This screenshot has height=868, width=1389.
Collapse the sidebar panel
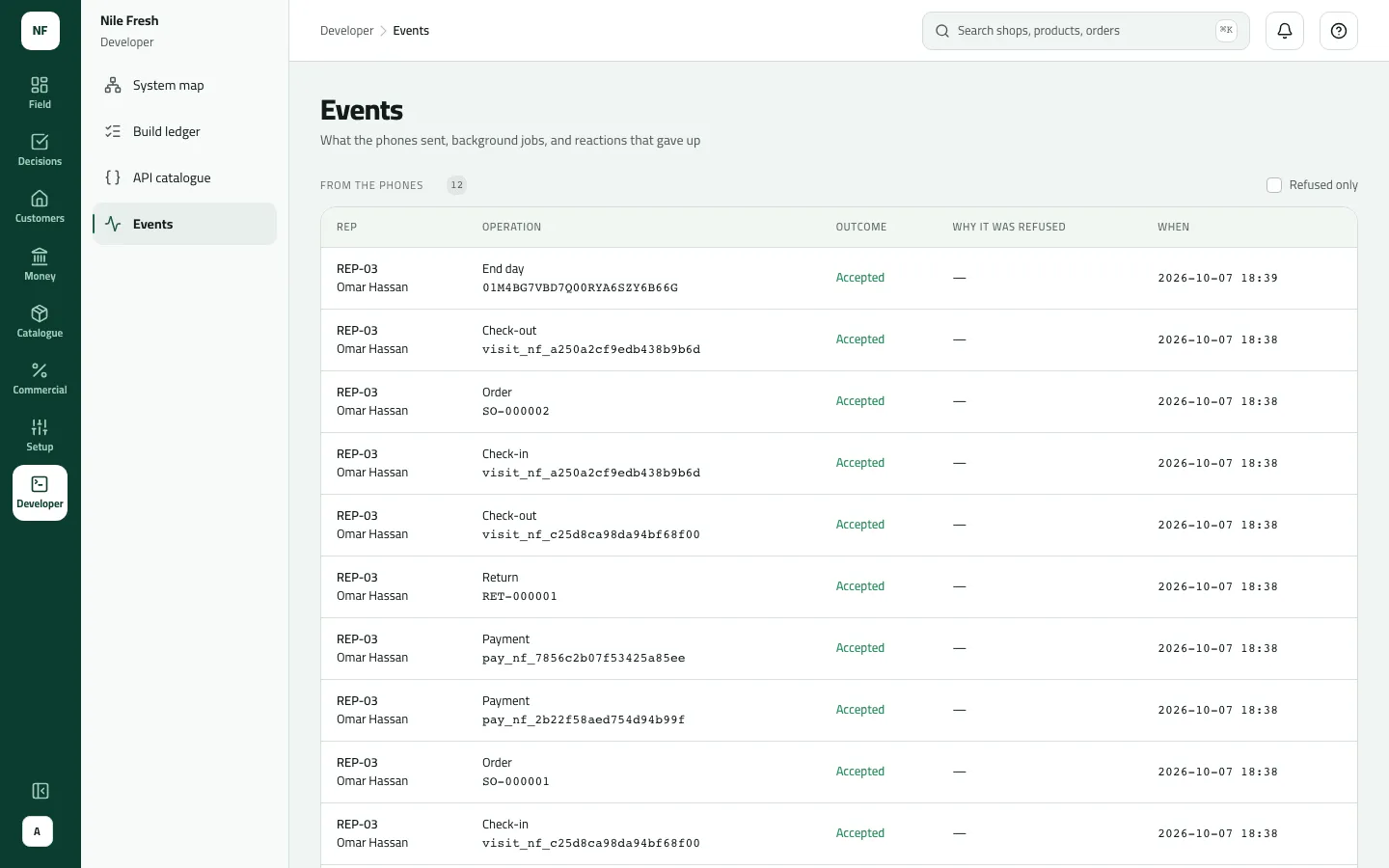[41, 791]
